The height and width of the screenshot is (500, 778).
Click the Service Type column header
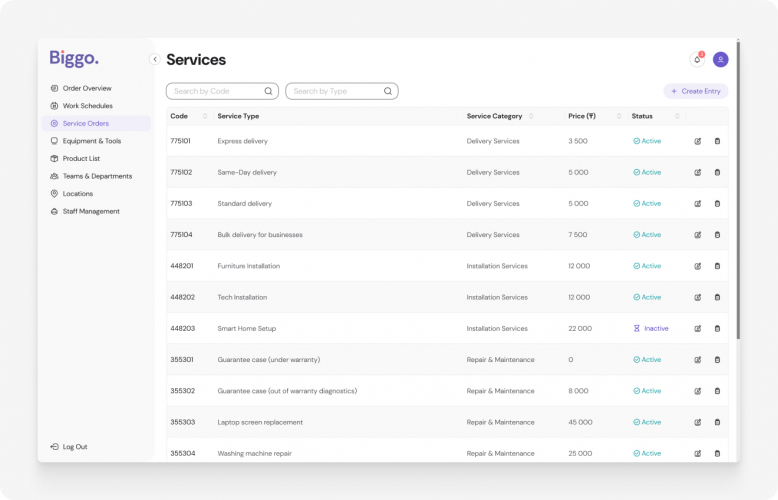[x=238, y=116]
